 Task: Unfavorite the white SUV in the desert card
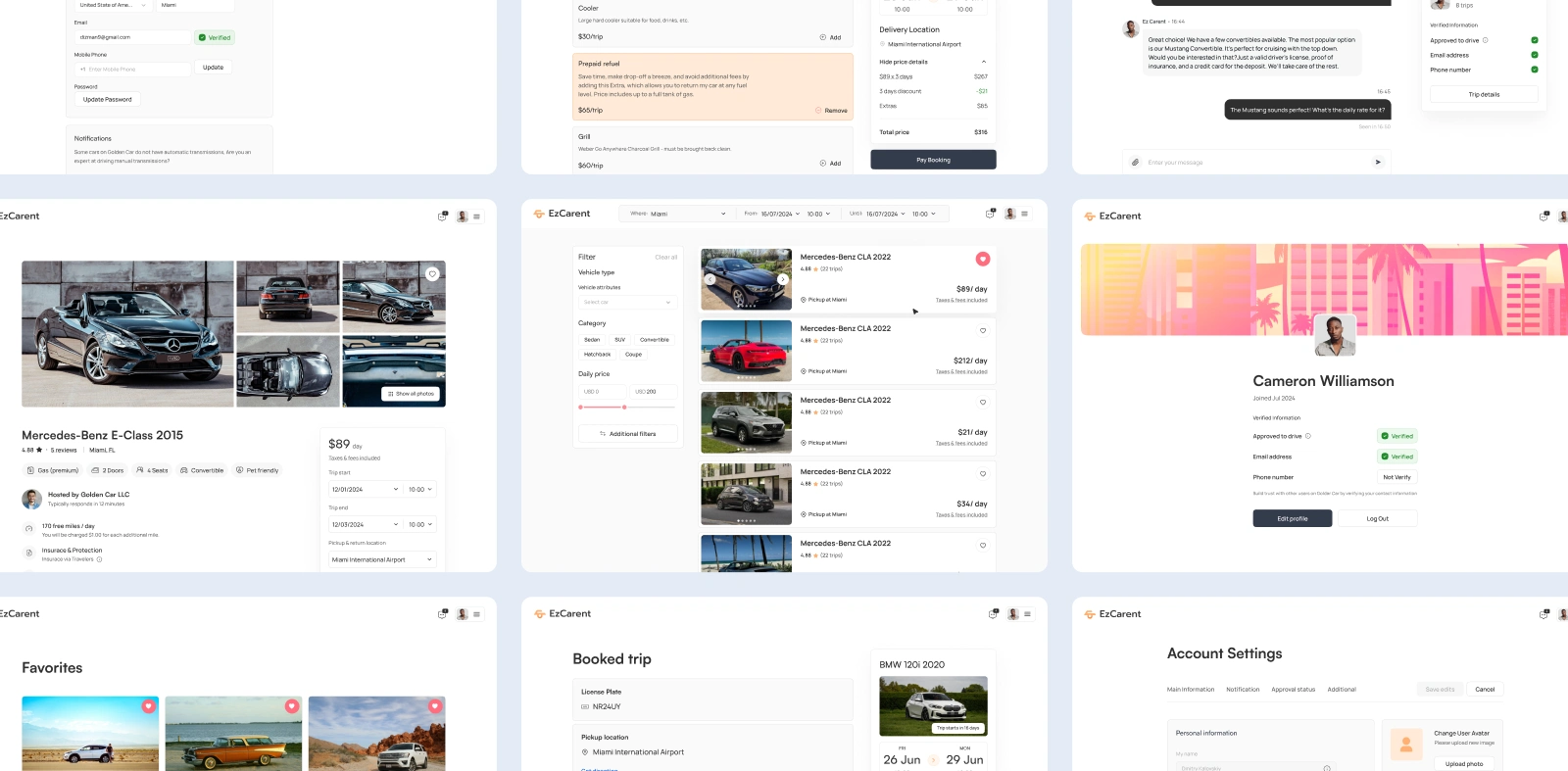point(434,706)
